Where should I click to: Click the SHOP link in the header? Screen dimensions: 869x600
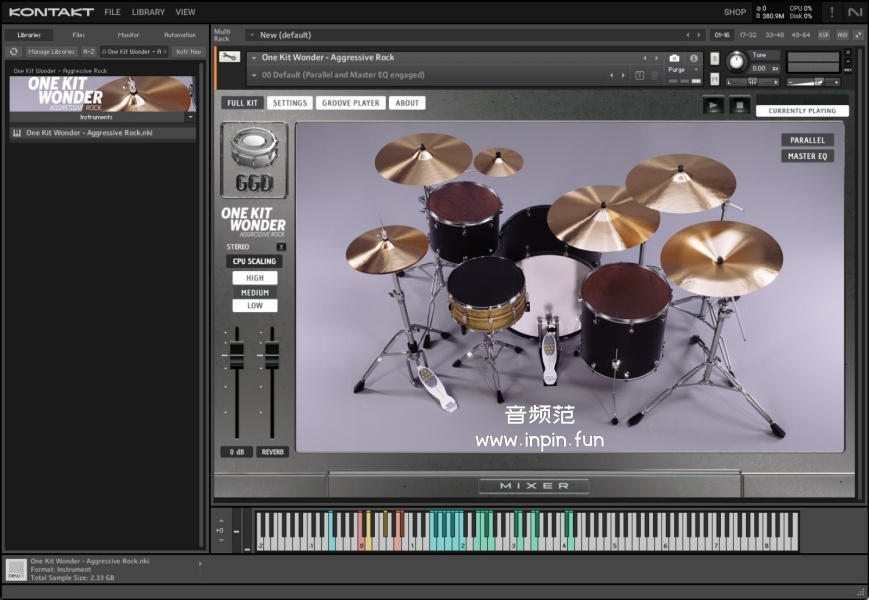tap(735, 12)
